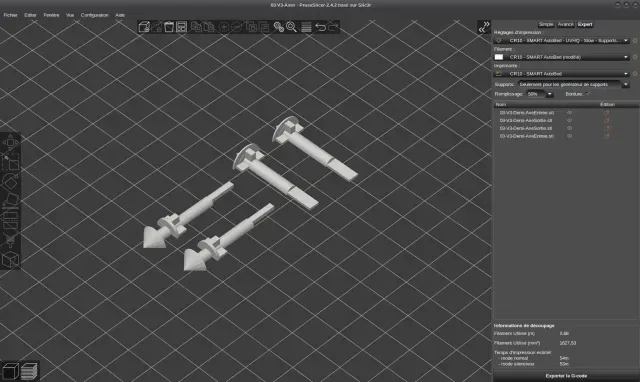Click edit icon of last 03-V3-Demi-AxeEntree.stl row

(x=607, y=136)
